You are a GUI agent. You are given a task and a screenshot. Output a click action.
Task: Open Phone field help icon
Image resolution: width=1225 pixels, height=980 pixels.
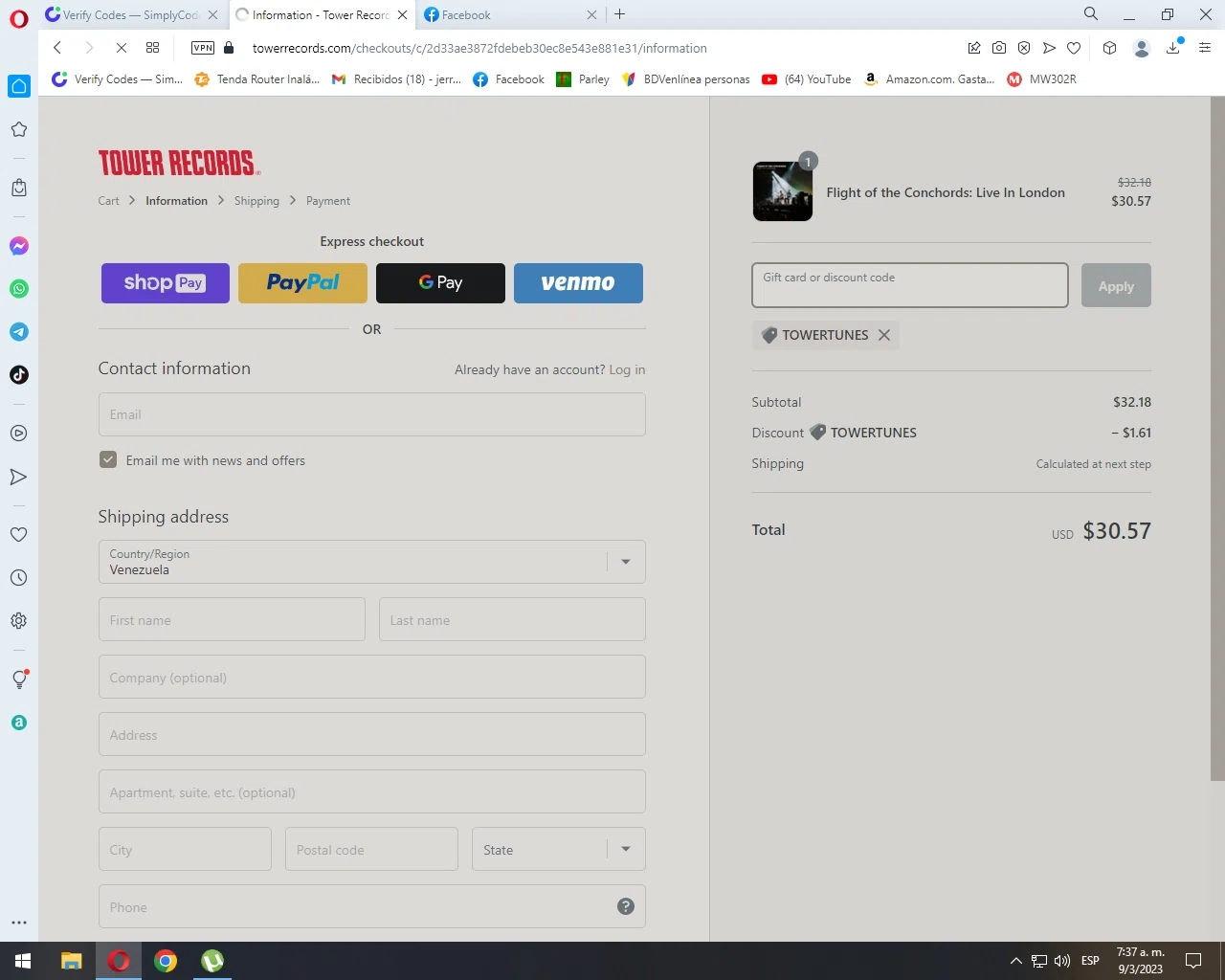point(626,906)
